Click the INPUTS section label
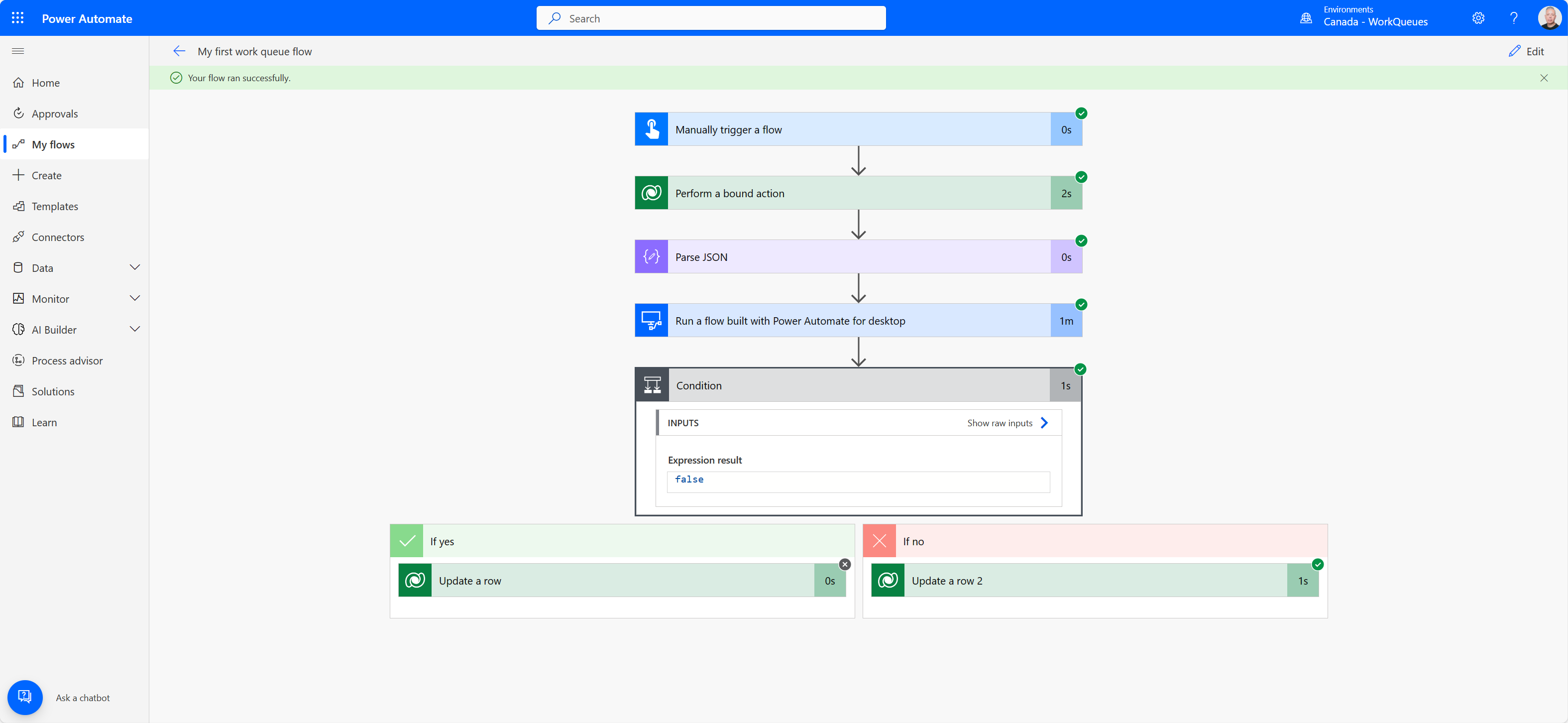 point(683,423)
